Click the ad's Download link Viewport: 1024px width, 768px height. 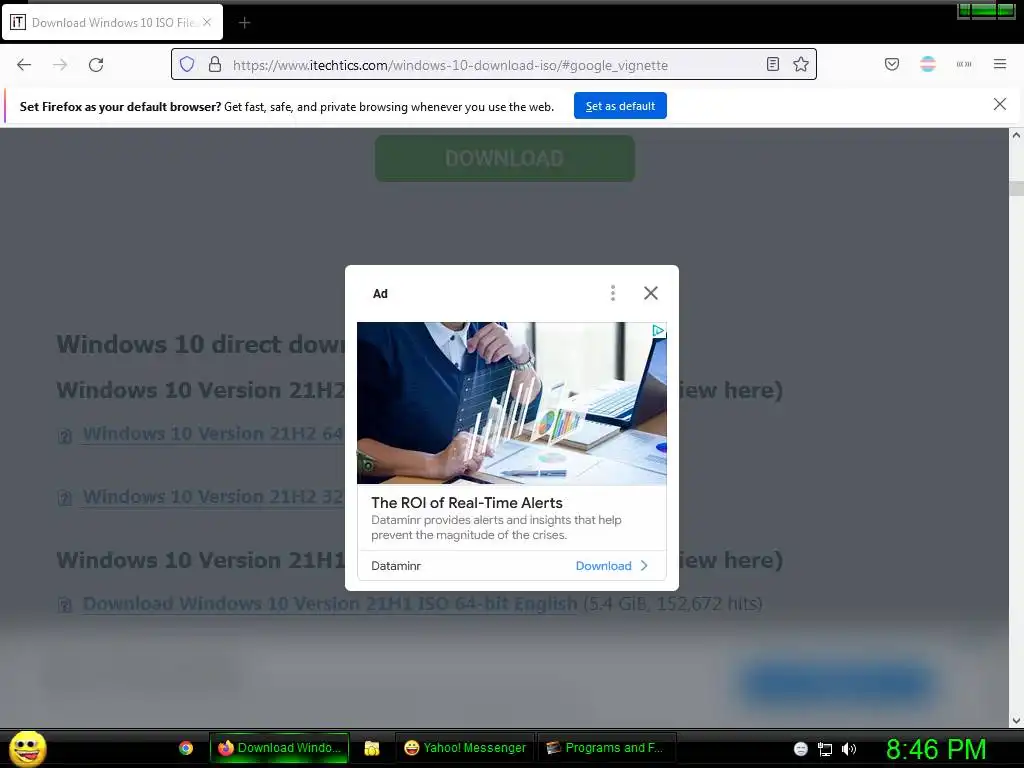(612, 566)
